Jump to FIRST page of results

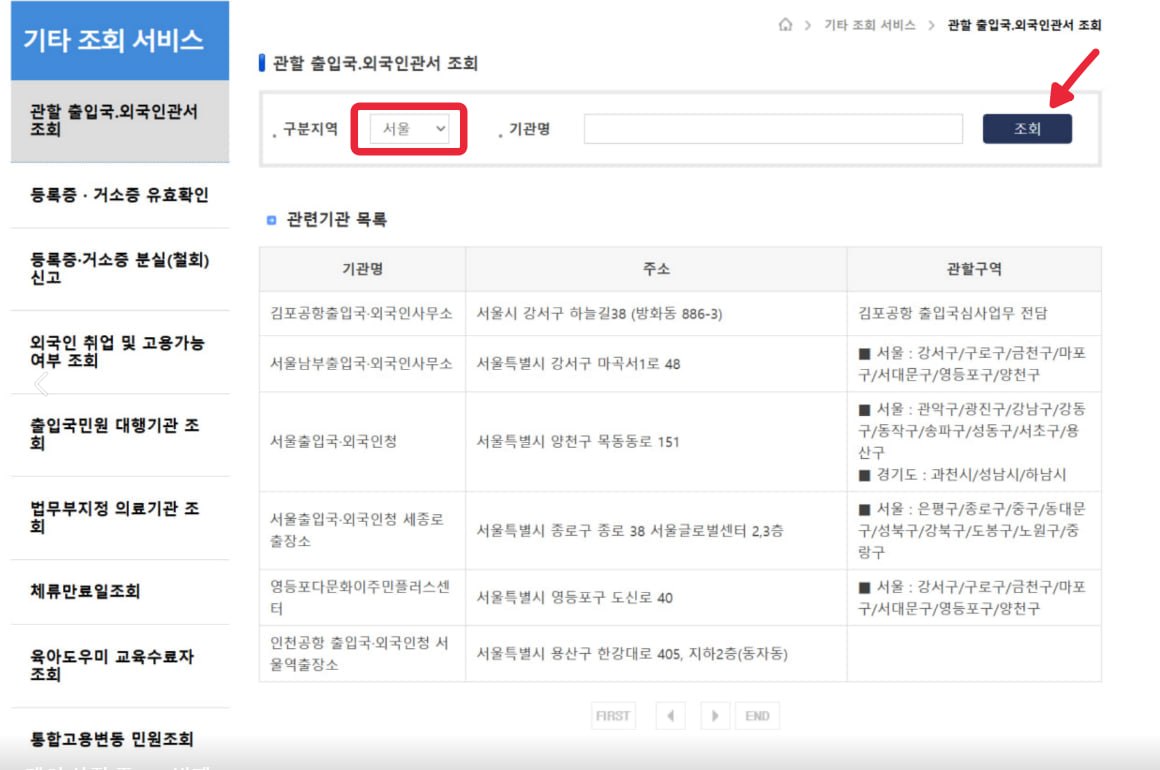tap(613, 716)
